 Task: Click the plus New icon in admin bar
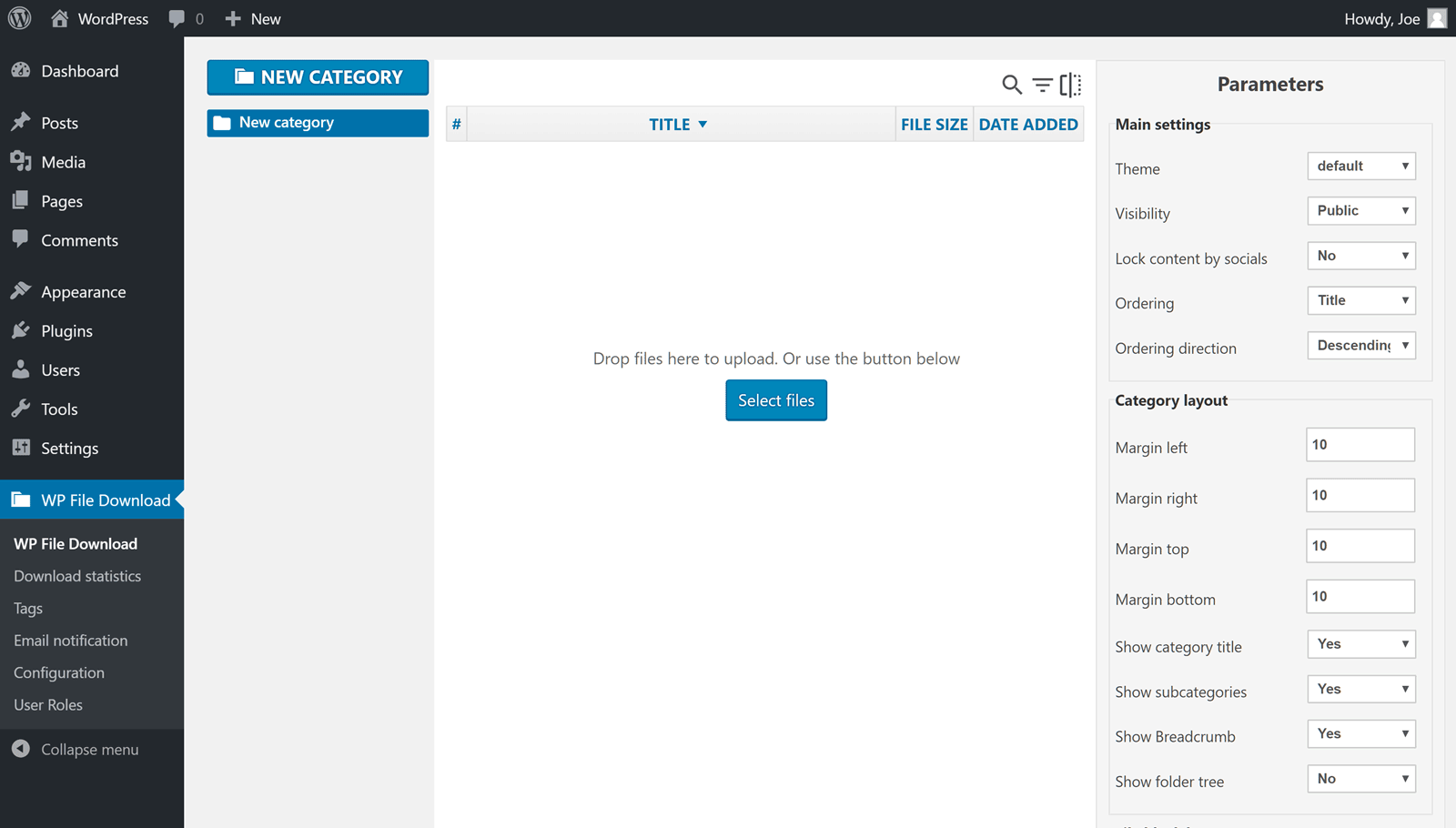tap(233, 18)
